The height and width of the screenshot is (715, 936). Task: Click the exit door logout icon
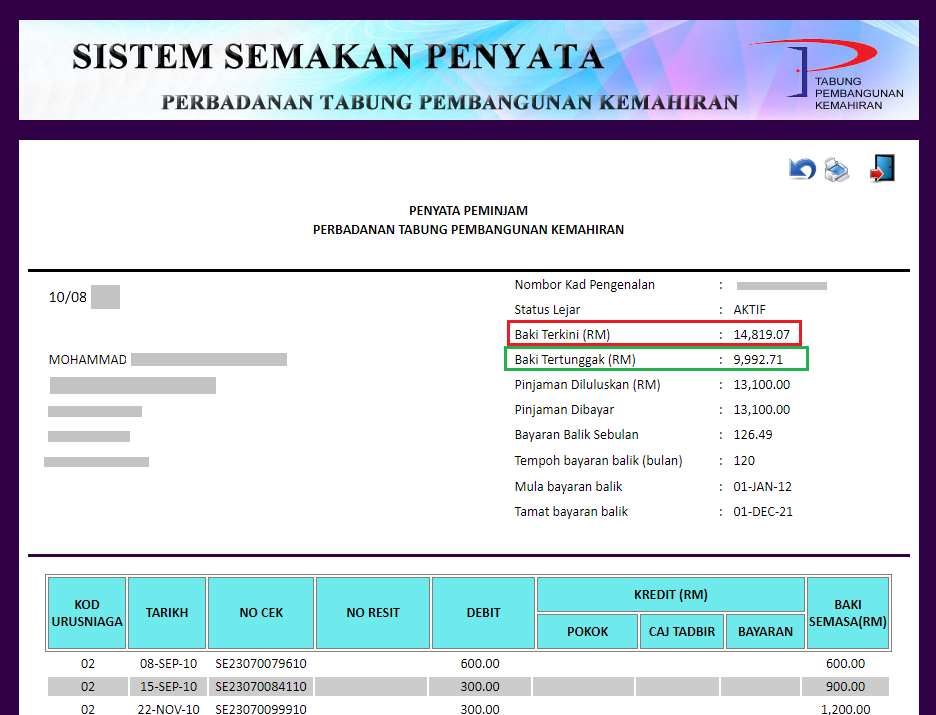882,168
